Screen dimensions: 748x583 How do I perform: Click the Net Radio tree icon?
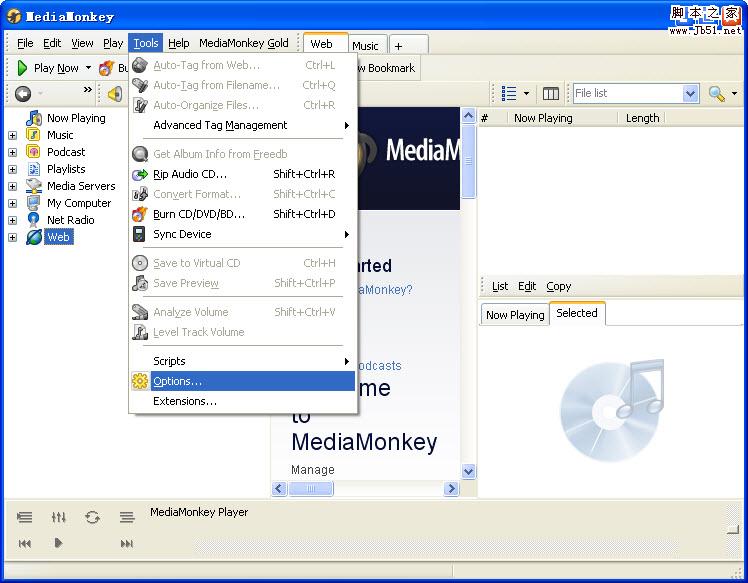pyautogui.click(x=33, y=220)
